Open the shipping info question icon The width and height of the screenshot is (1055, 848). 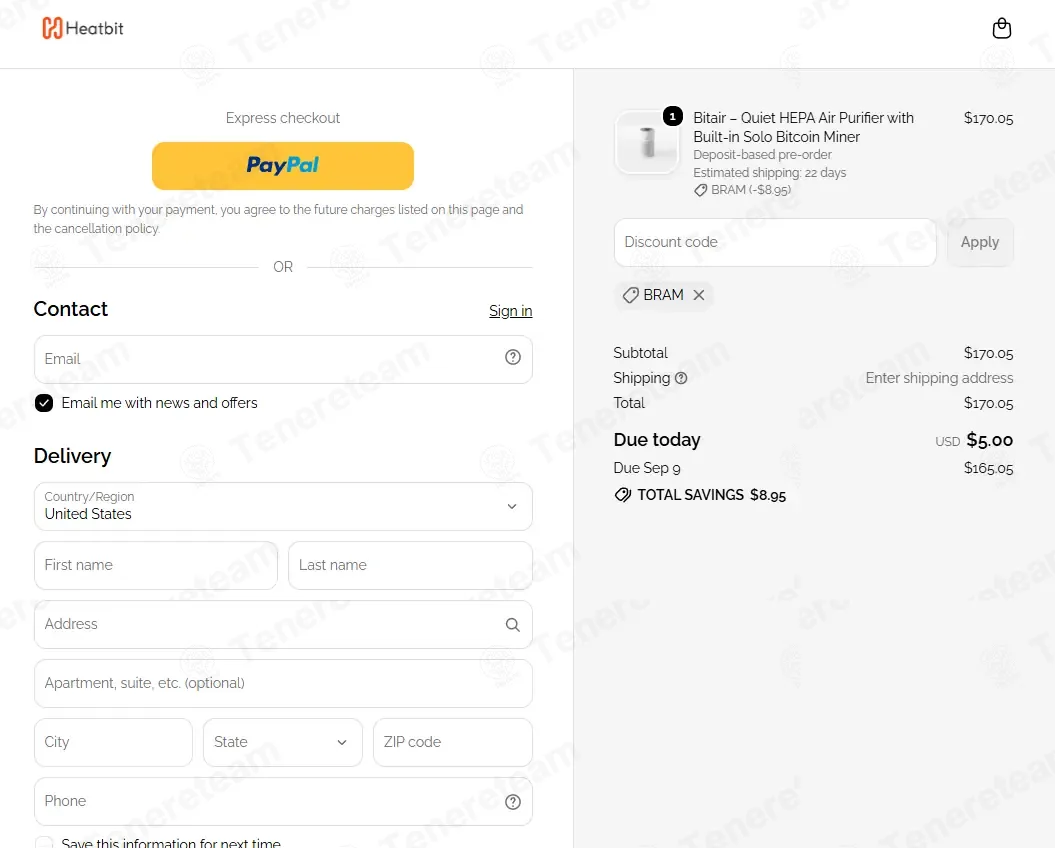681,378
